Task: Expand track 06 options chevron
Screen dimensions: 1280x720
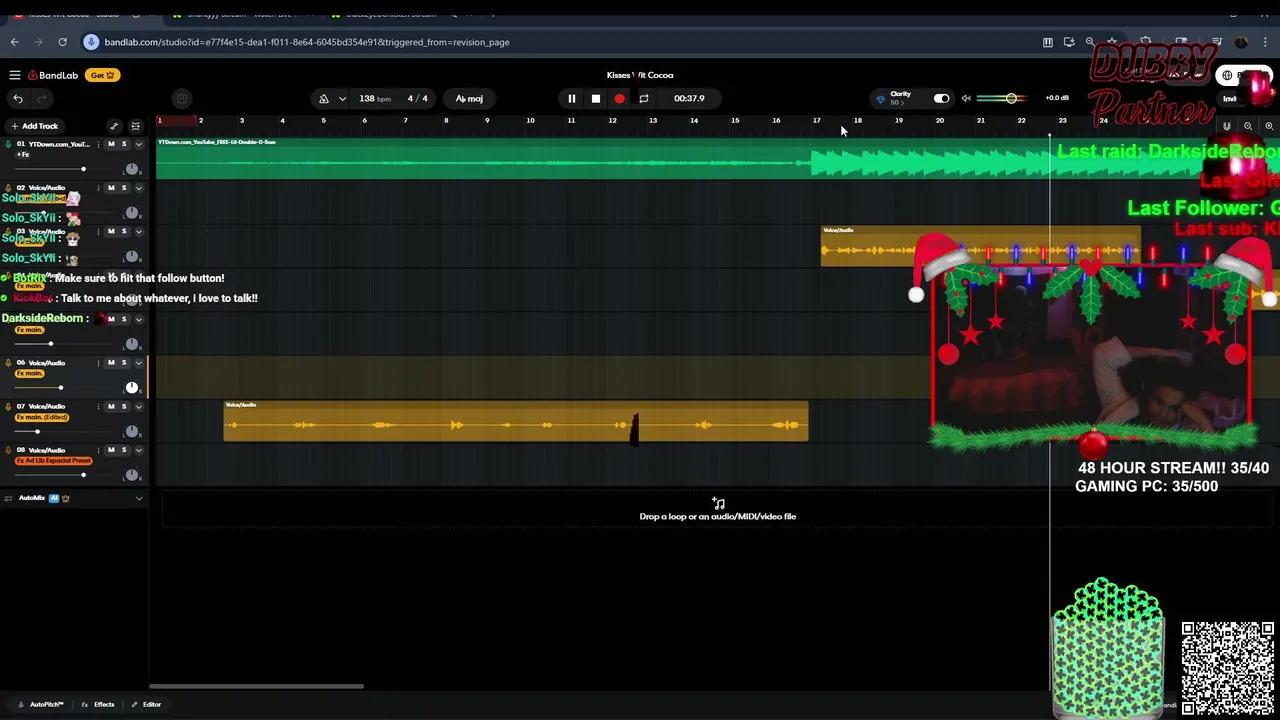Action: coord(138,363)
